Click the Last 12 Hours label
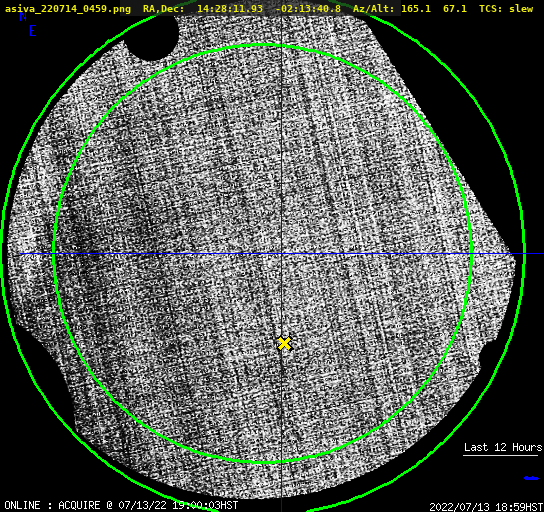Screen dimensions: 544x512 click(x=503, y=447)
